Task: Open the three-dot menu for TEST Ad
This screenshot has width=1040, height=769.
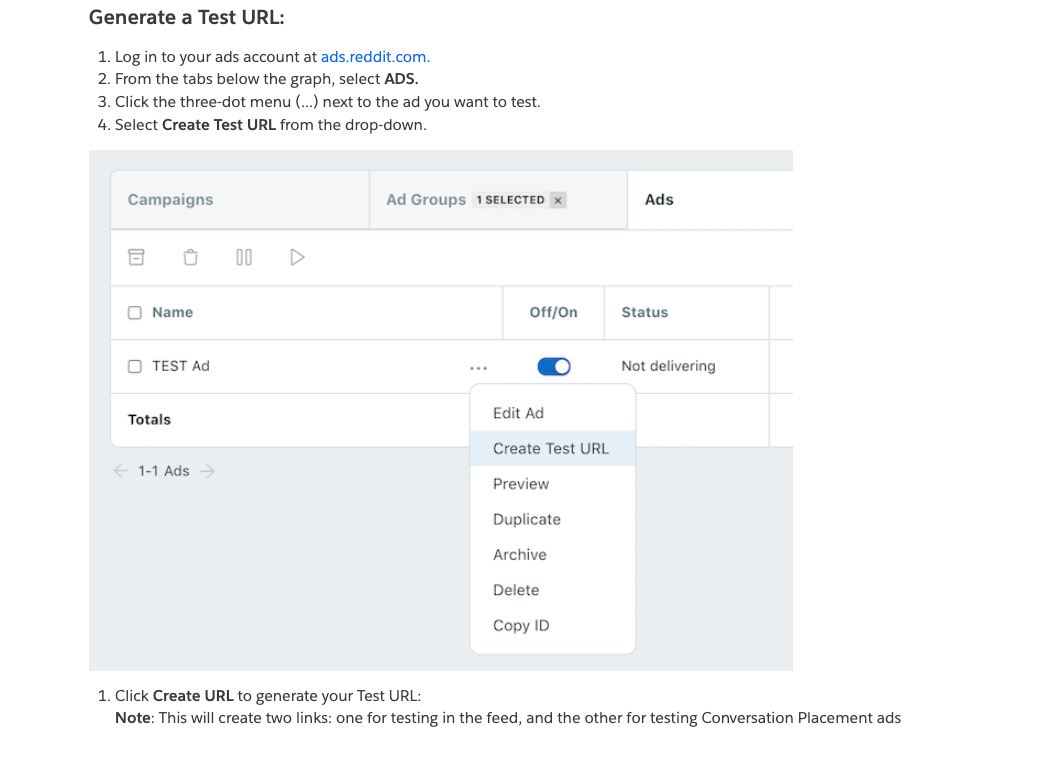Action: pos(478,367)
